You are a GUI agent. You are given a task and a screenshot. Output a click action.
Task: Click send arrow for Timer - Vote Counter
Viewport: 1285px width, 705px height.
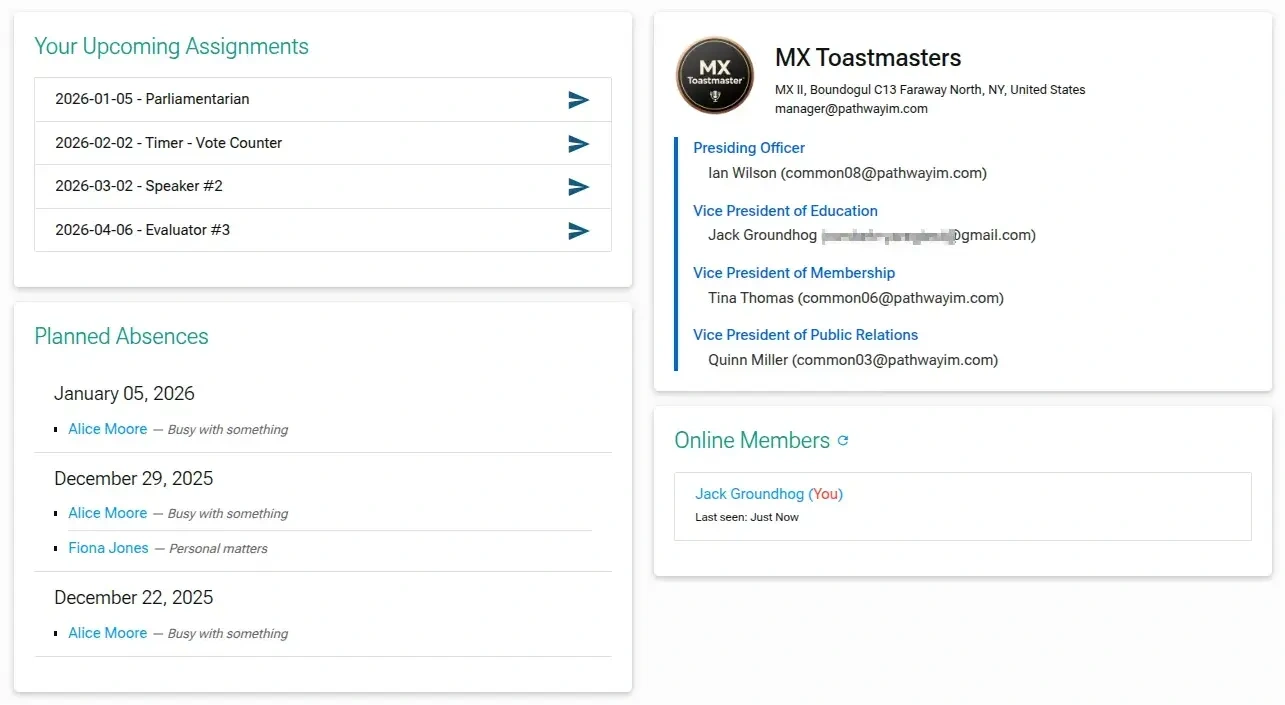pos(578,144)
